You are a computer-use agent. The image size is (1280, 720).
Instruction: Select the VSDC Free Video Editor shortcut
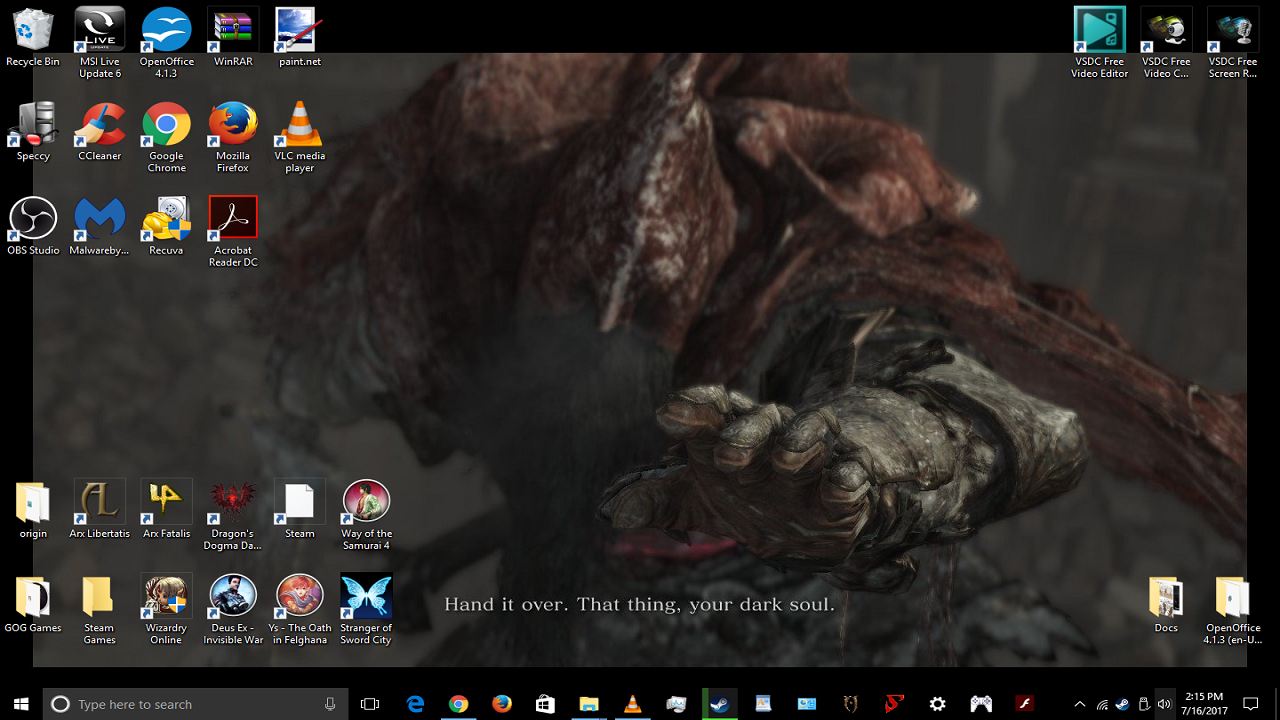pos(1100,43)
